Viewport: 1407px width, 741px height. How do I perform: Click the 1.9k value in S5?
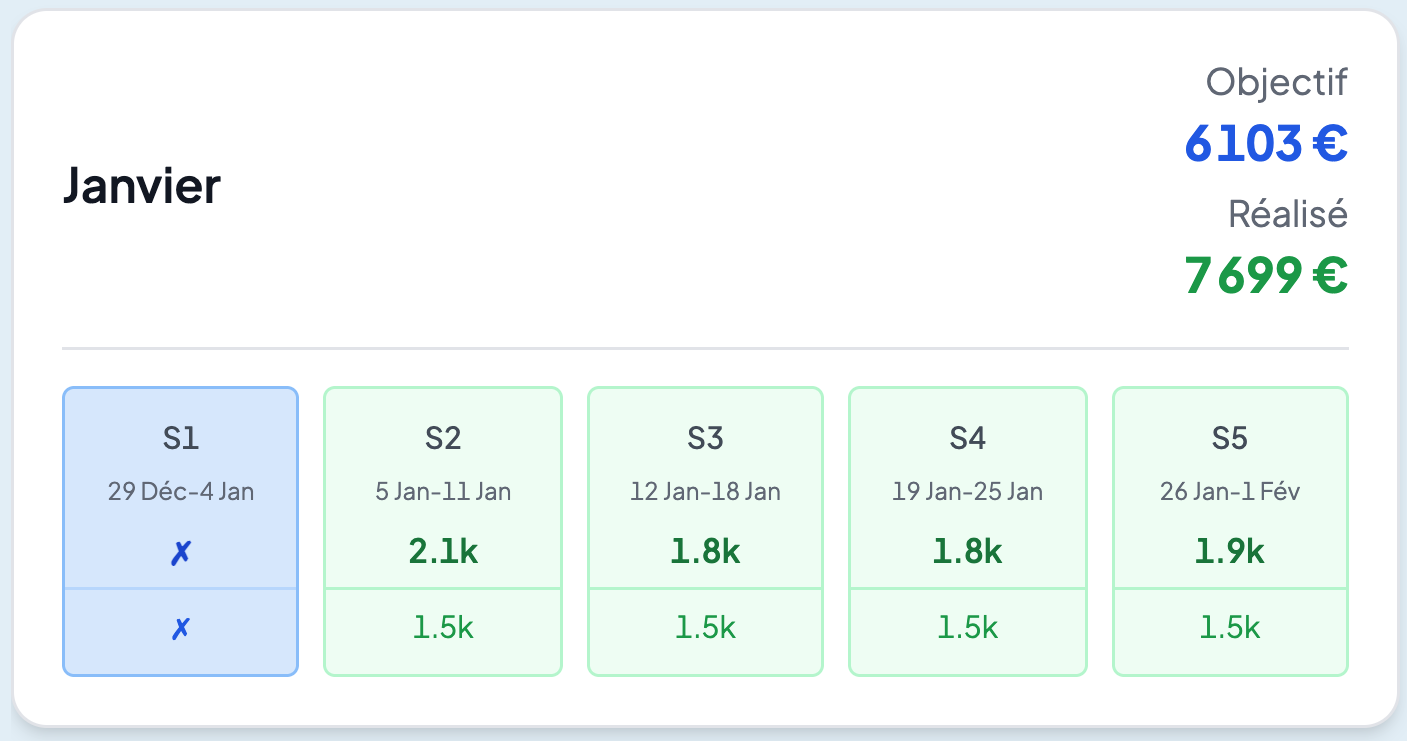tap(1230, 552)
